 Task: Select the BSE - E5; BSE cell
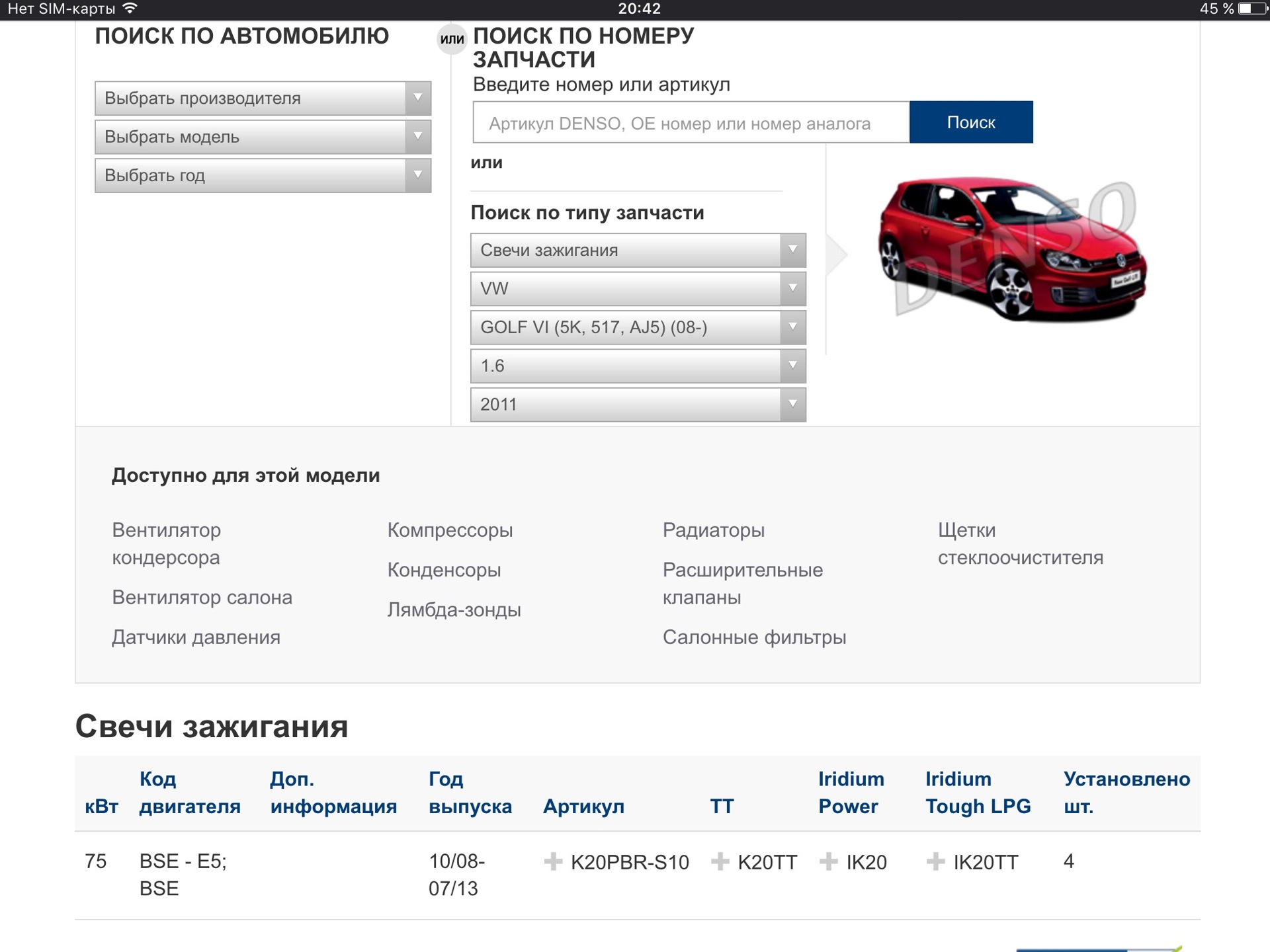183,875
